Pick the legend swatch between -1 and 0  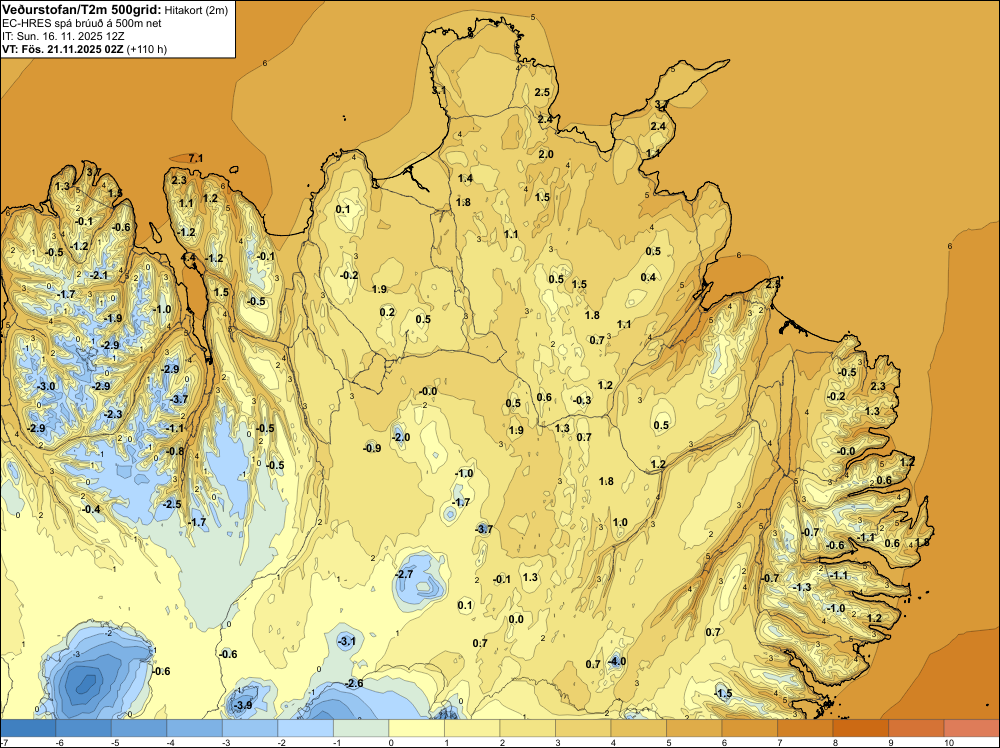point(361,728)
